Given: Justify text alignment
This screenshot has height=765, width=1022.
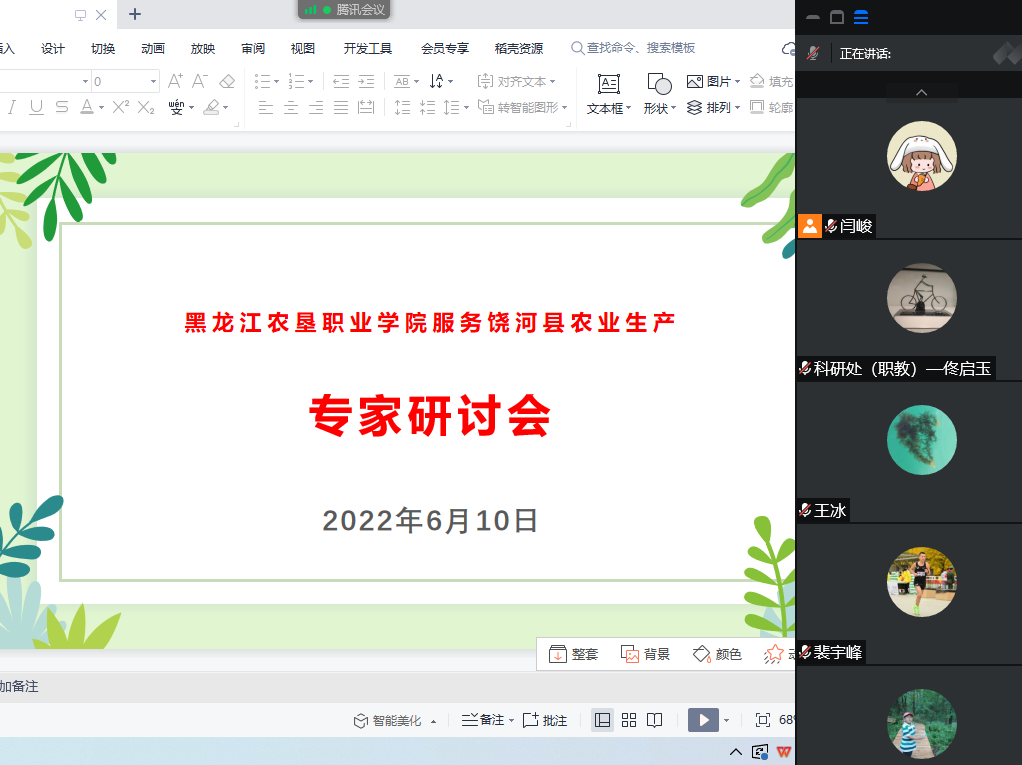Looking at the screenshot, I should pos(341,108).
